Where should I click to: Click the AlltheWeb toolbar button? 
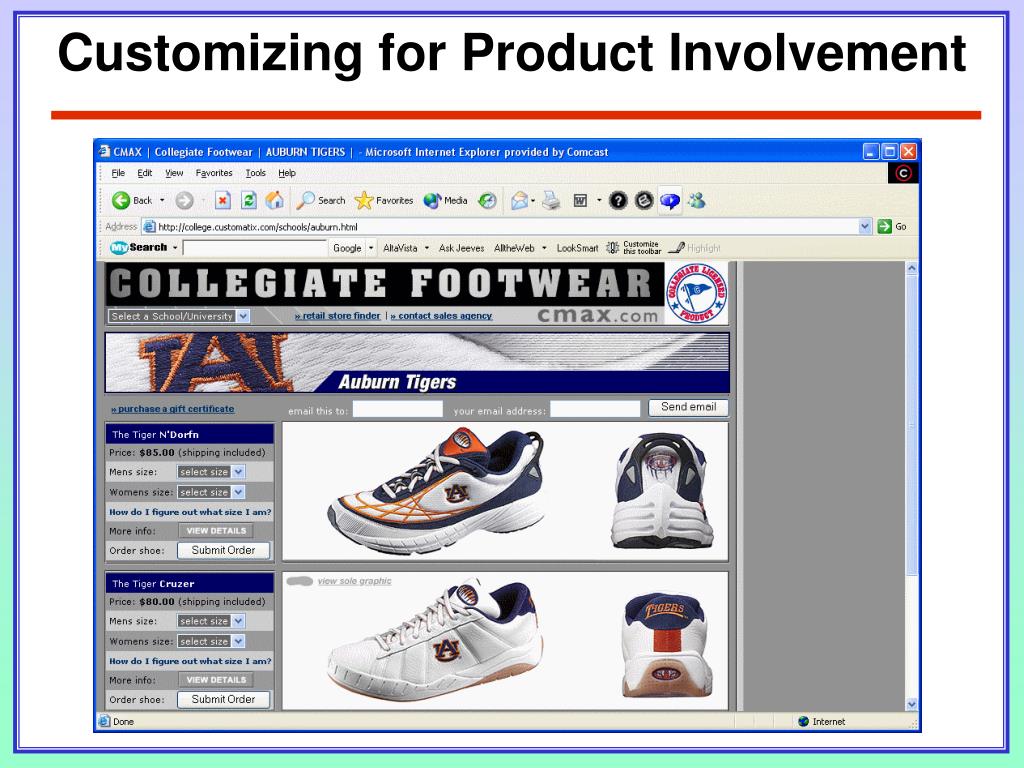(514, 248)
